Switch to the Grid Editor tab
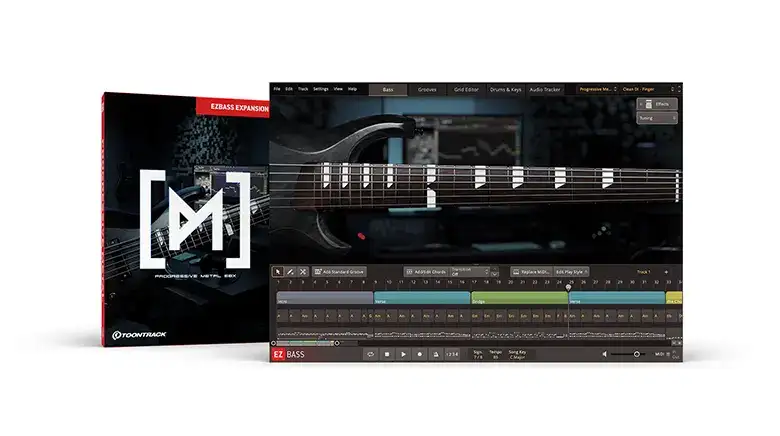780x436 pixels. pos(466,90)
